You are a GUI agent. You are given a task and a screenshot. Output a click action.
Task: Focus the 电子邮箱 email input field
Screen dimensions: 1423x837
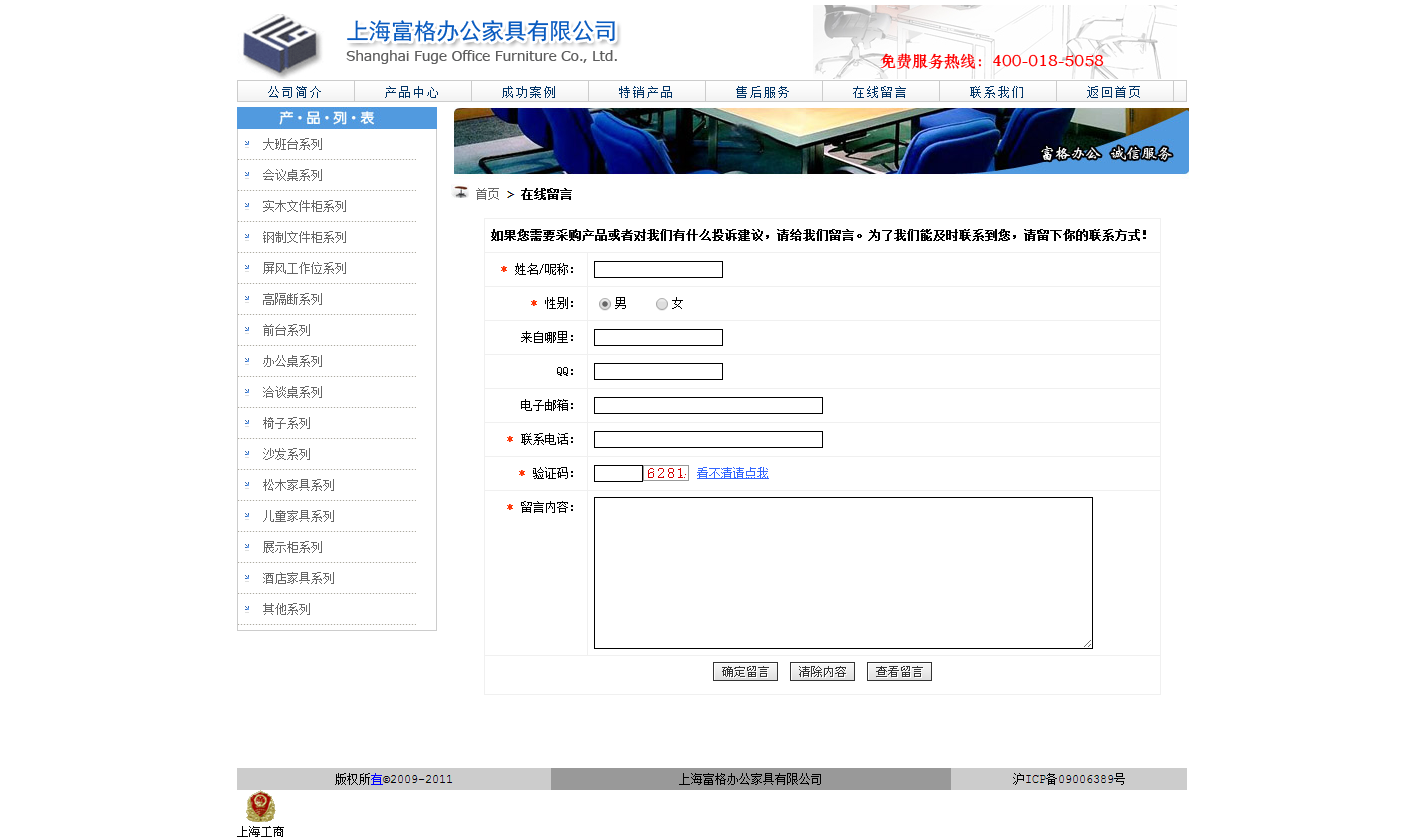(x=708, y=406)
